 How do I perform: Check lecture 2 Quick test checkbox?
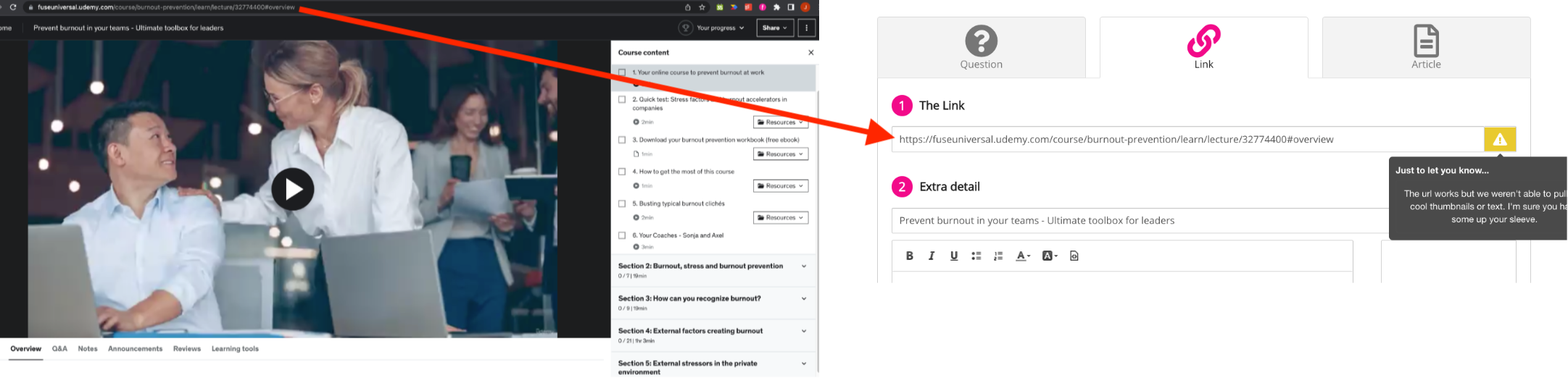point(622,100)
